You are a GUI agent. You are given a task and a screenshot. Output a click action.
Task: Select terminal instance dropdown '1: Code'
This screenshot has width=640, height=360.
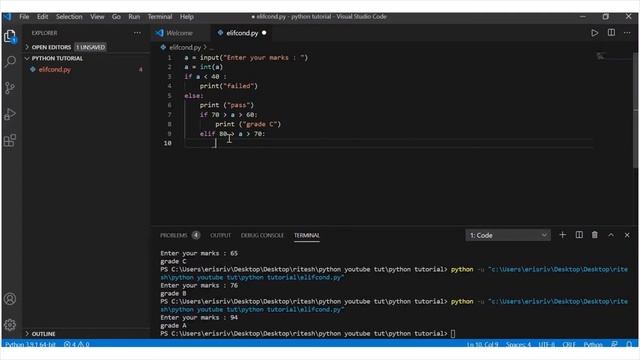tap(508, 235)
